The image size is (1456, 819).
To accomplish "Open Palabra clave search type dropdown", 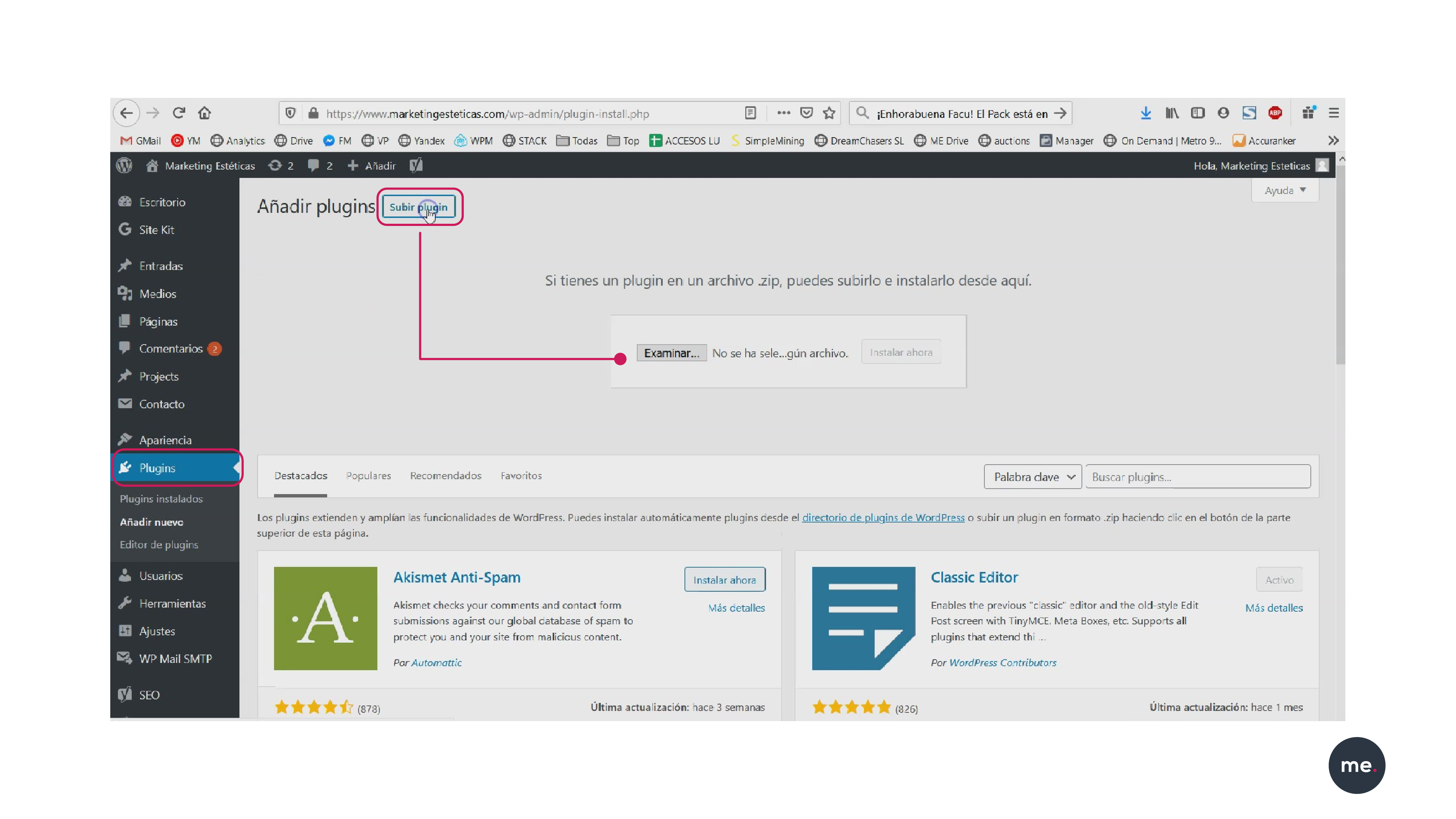I will pos(1033,477).
